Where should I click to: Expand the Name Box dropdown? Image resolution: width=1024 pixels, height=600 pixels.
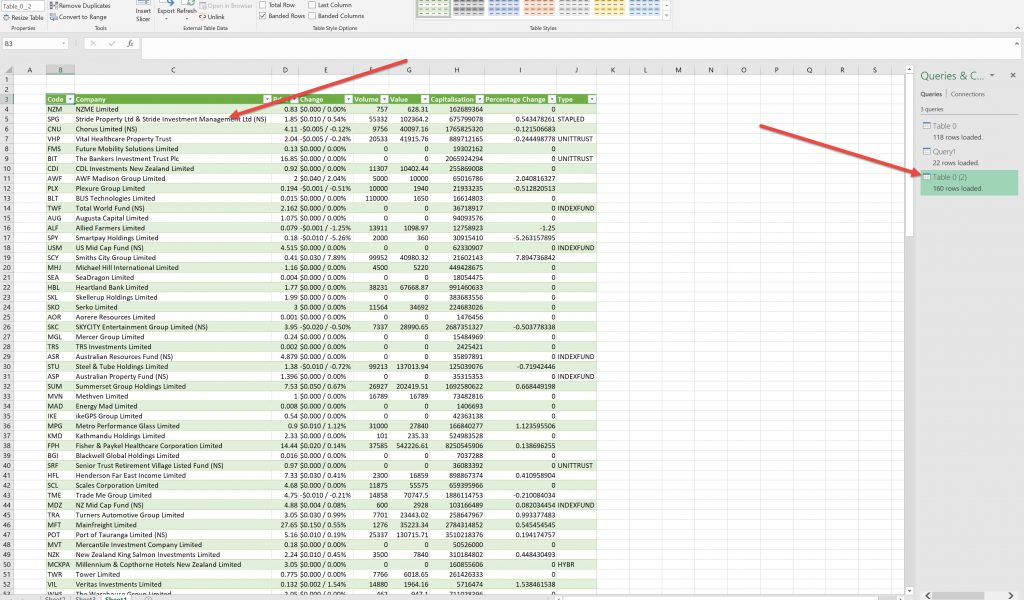(64, 44)
